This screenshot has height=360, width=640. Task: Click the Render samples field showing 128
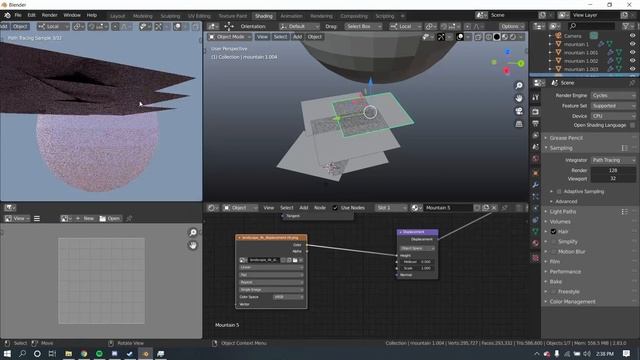(x=613, y=170)
